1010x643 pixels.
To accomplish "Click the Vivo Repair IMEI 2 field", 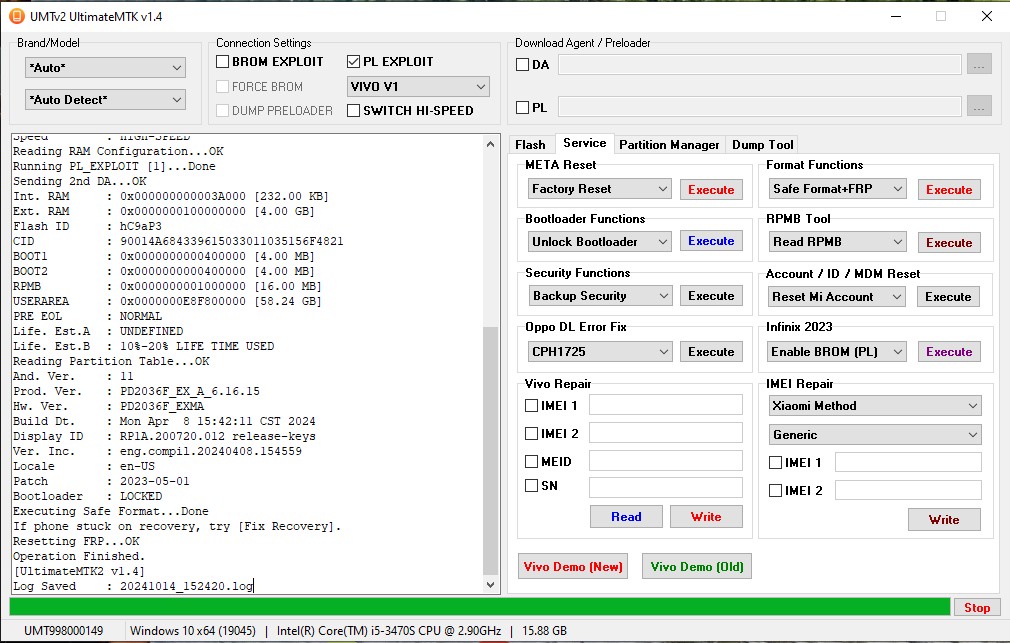I will tap(666, 432).
